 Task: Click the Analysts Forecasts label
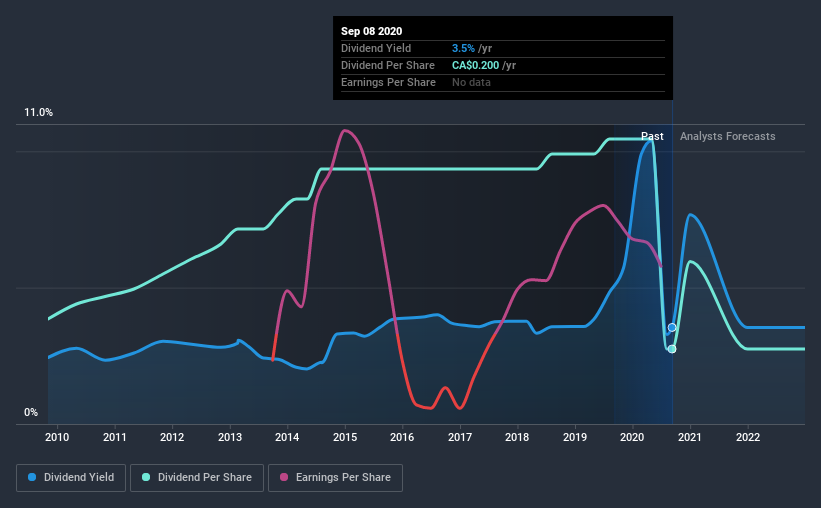point(727,136)
